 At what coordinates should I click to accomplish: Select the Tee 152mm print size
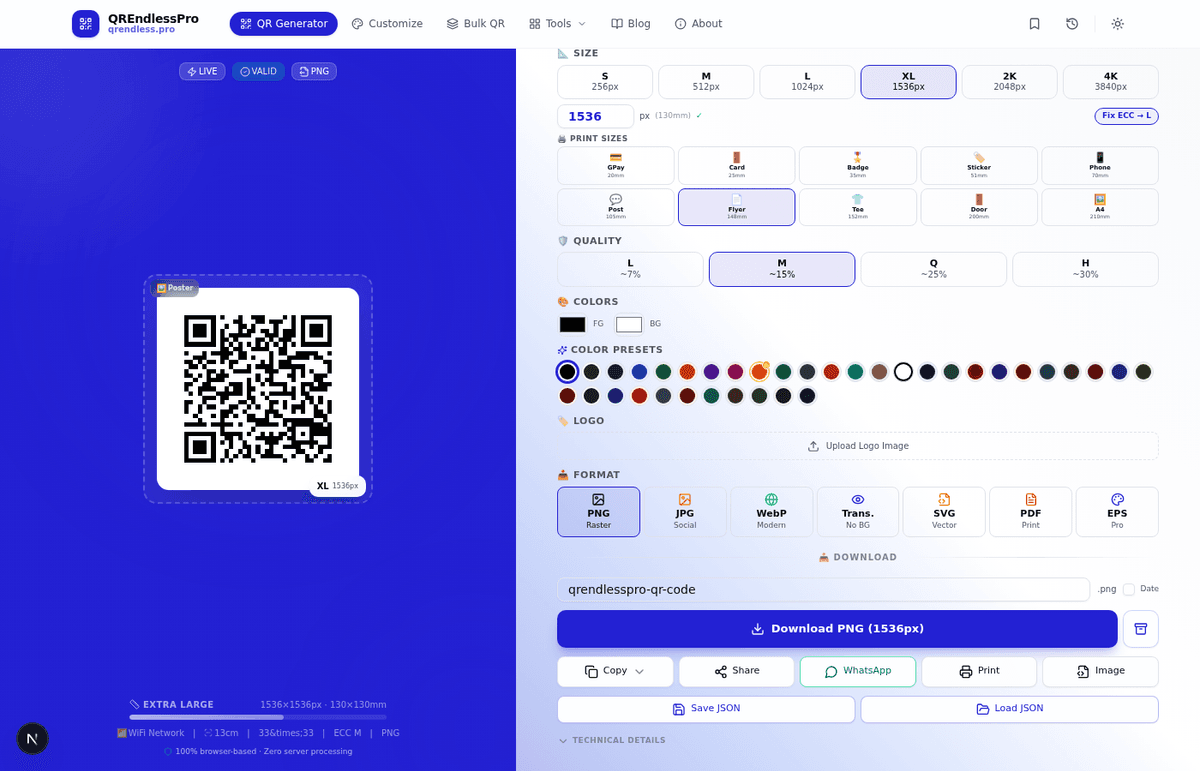(x=858, y=207)
